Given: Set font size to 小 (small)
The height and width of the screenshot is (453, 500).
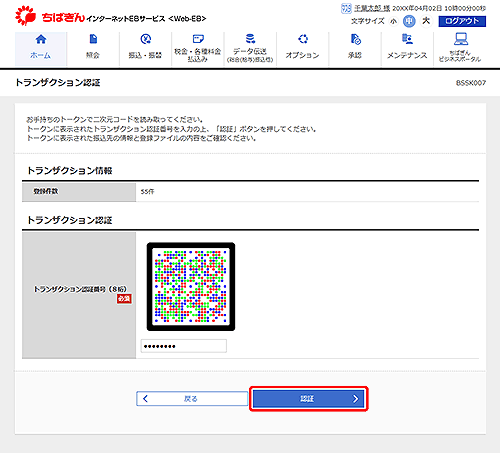Looking at the screenshot, I should point(394,21).
